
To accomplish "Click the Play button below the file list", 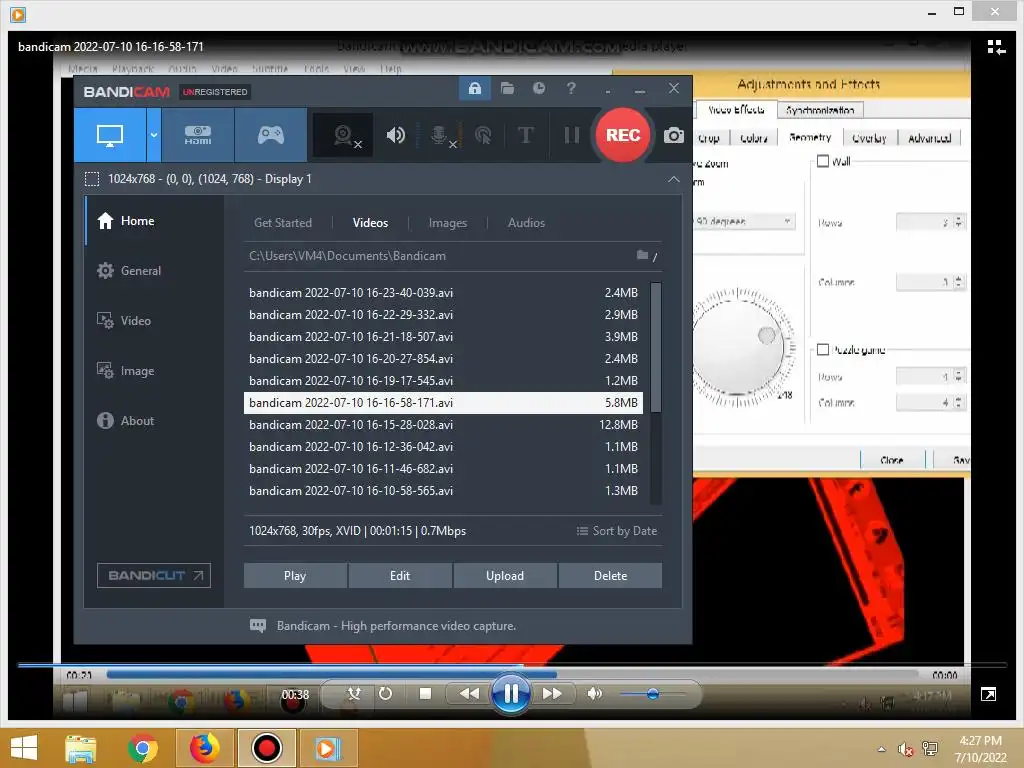I will pyautogui.click(x=295, y=575).
